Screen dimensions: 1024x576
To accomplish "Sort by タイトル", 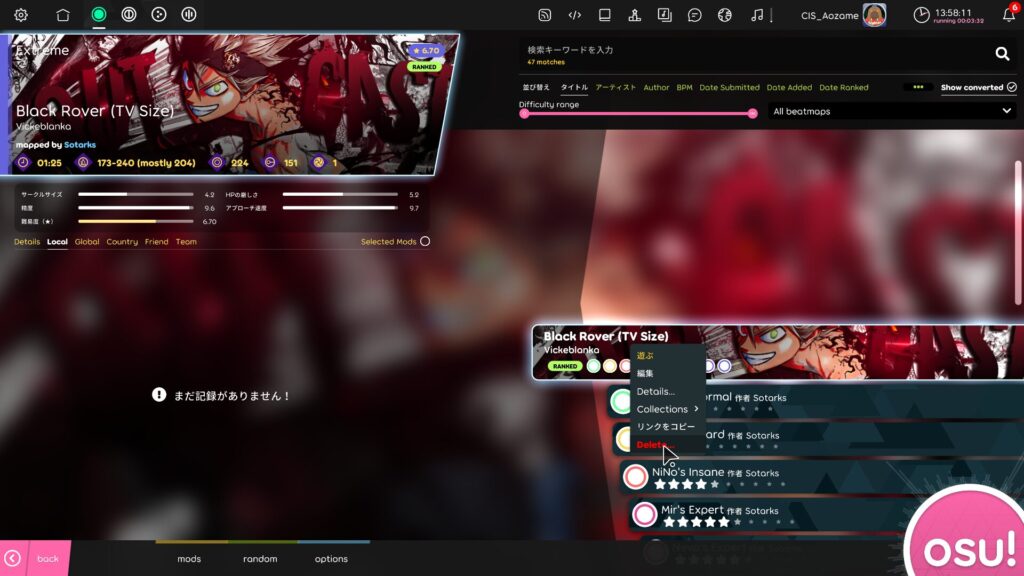I will [574, 88].
